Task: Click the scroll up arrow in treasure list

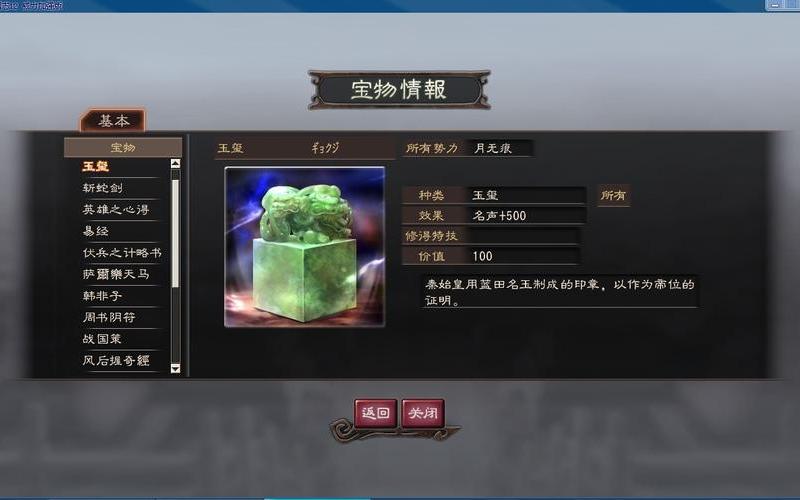Action: point(176,163)
